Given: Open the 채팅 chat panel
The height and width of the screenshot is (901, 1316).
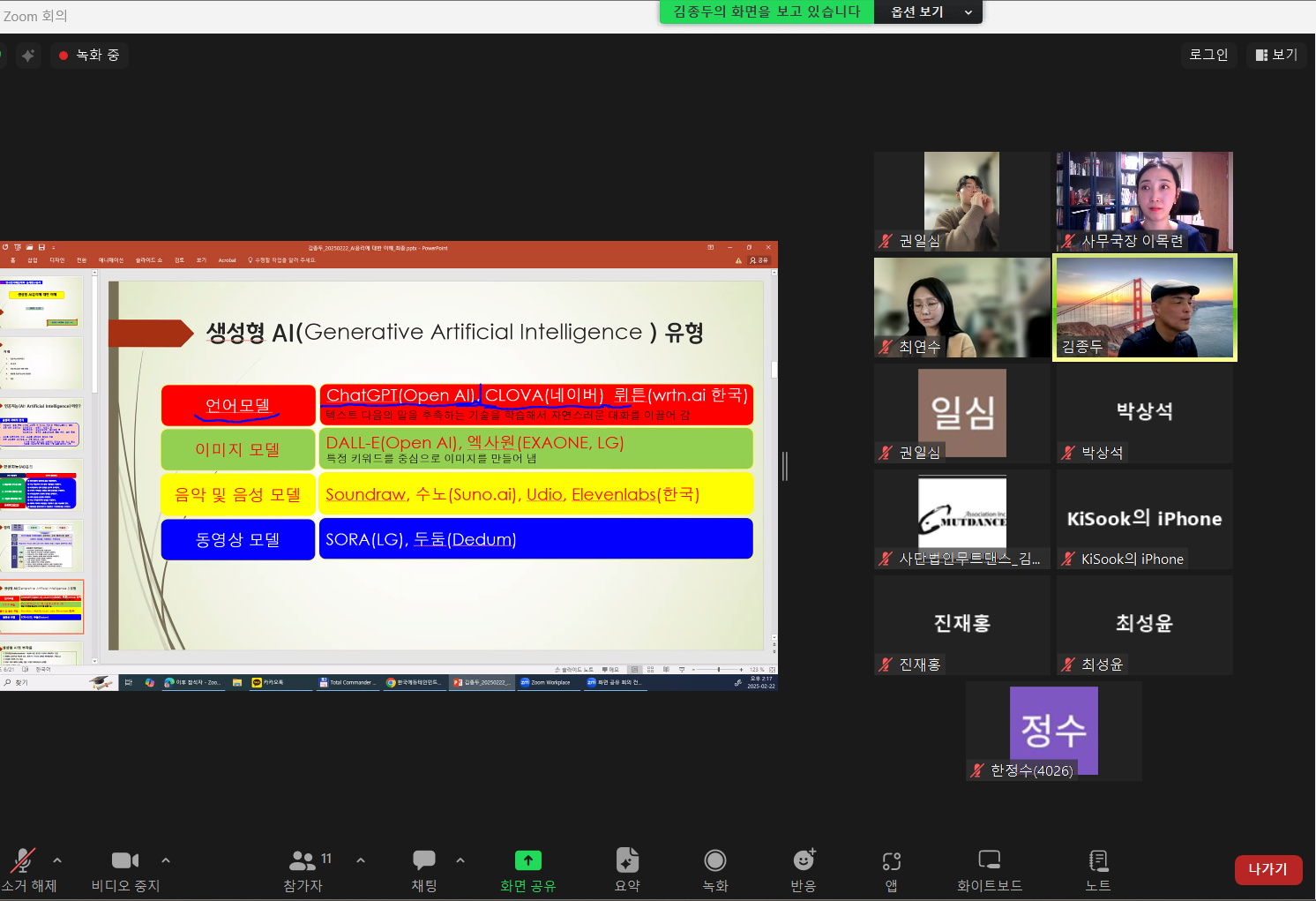Looking at the screenshot, I should tap(424, 869).
